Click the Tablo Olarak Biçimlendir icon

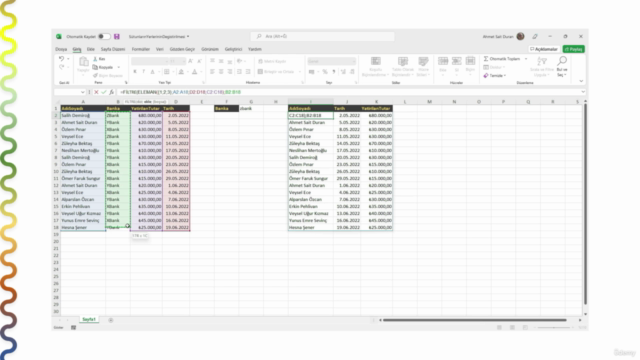(x=403, y=61)
